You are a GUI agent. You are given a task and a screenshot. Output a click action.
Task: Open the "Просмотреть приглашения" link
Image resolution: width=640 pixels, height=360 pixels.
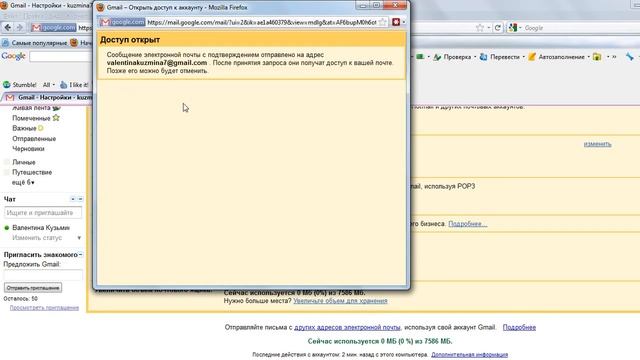pyautogui.click(x=44, y=308)
